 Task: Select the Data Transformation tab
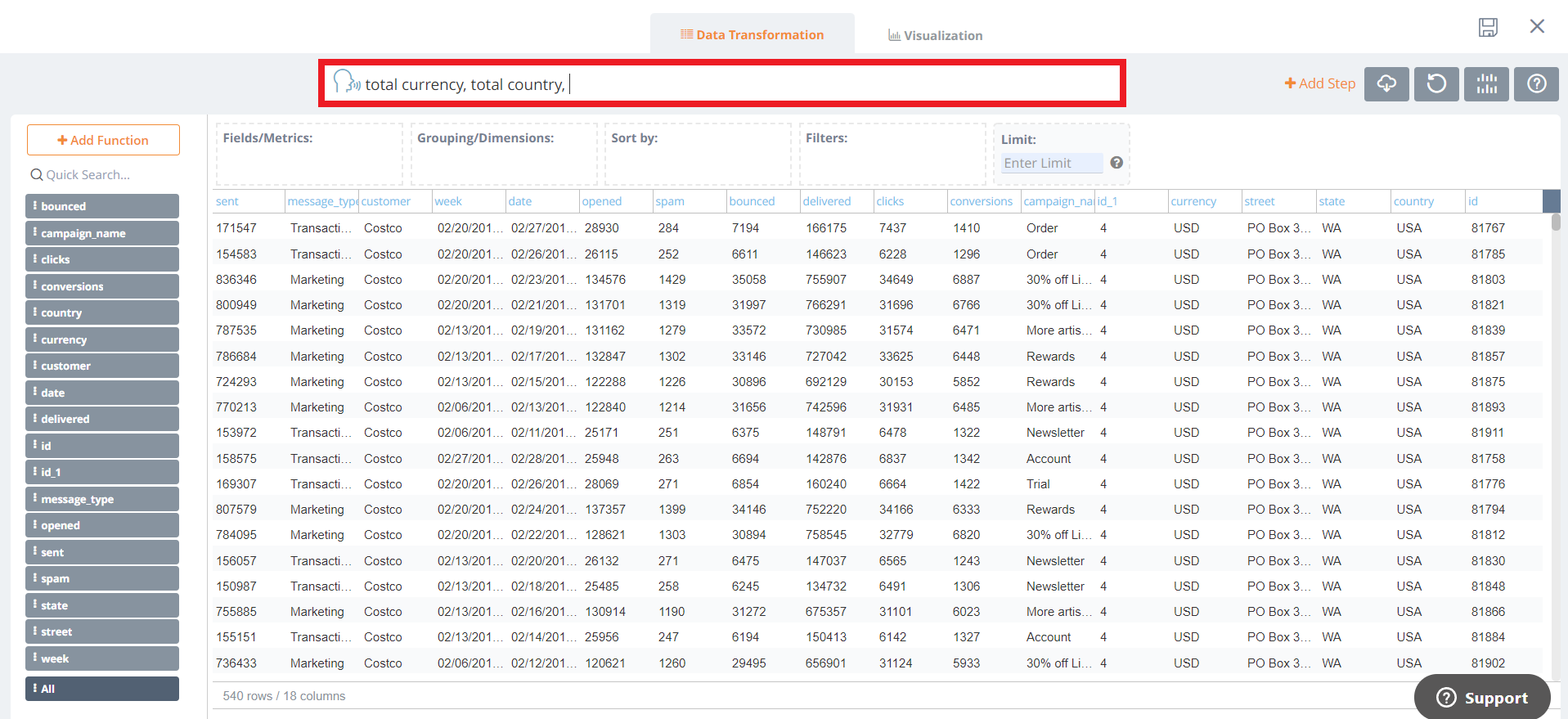[x=752, y=34]
